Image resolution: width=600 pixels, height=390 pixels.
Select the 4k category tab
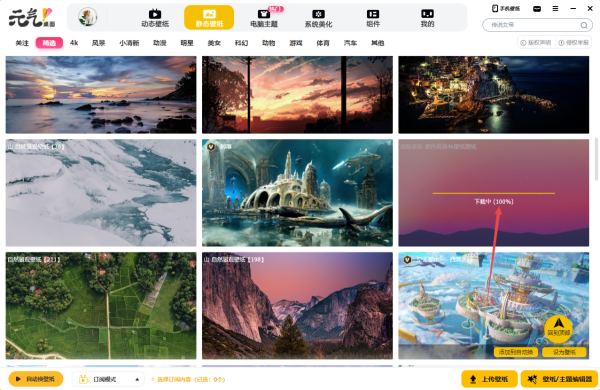74,43
